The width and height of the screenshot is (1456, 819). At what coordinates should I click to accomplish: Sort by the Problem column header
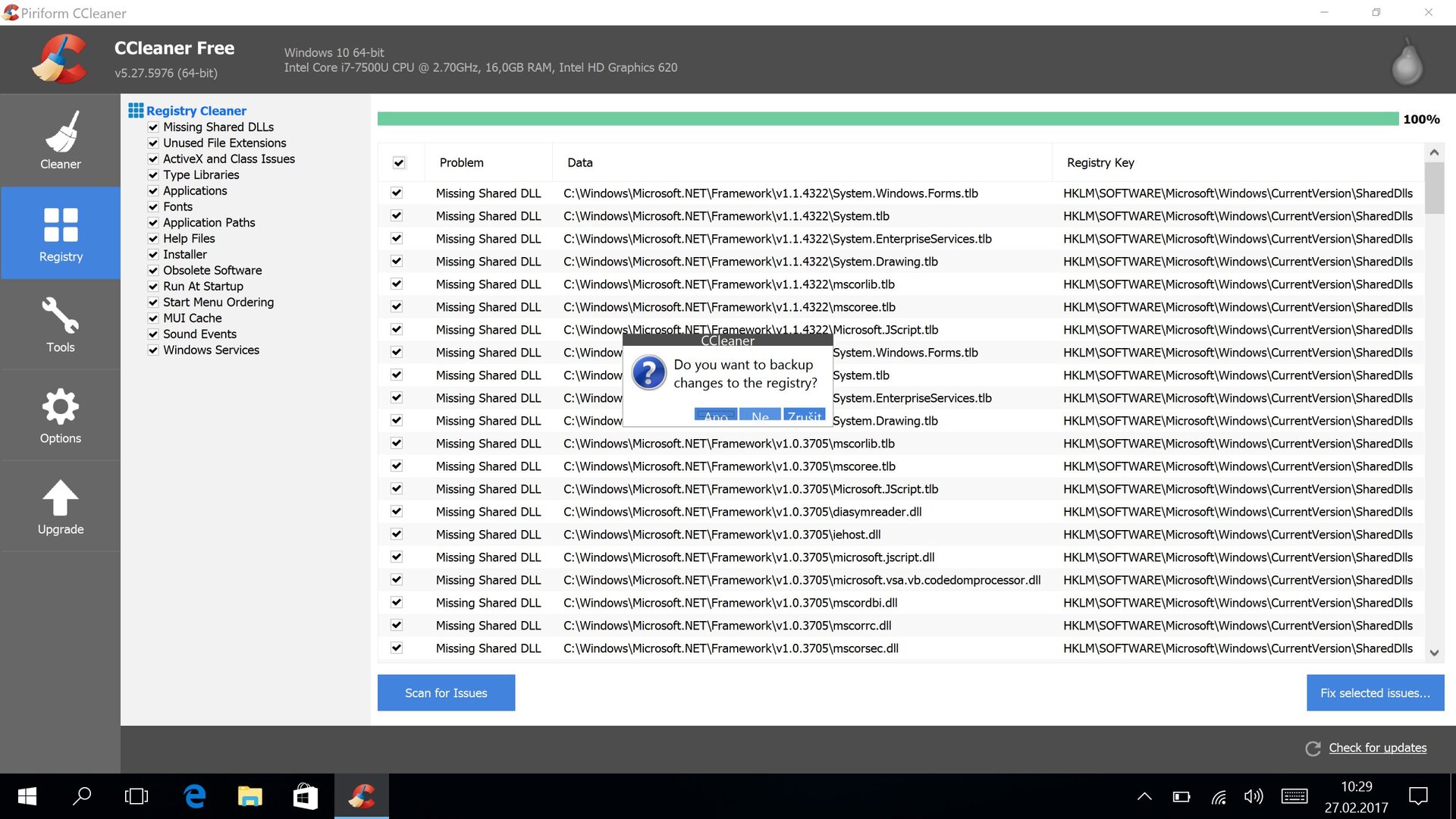(x=461, y=162)
